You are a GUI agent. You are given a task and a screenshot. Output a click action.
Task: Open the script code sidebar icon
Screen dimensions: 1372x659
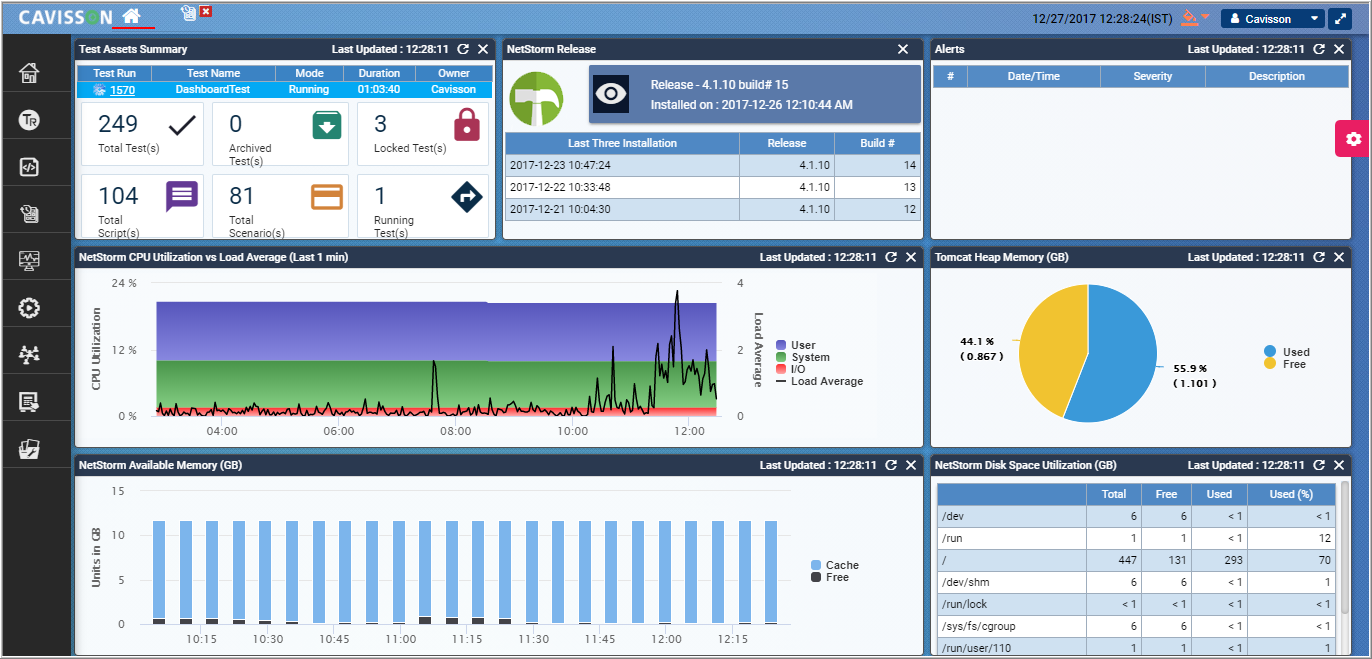(x=29, y=167)
